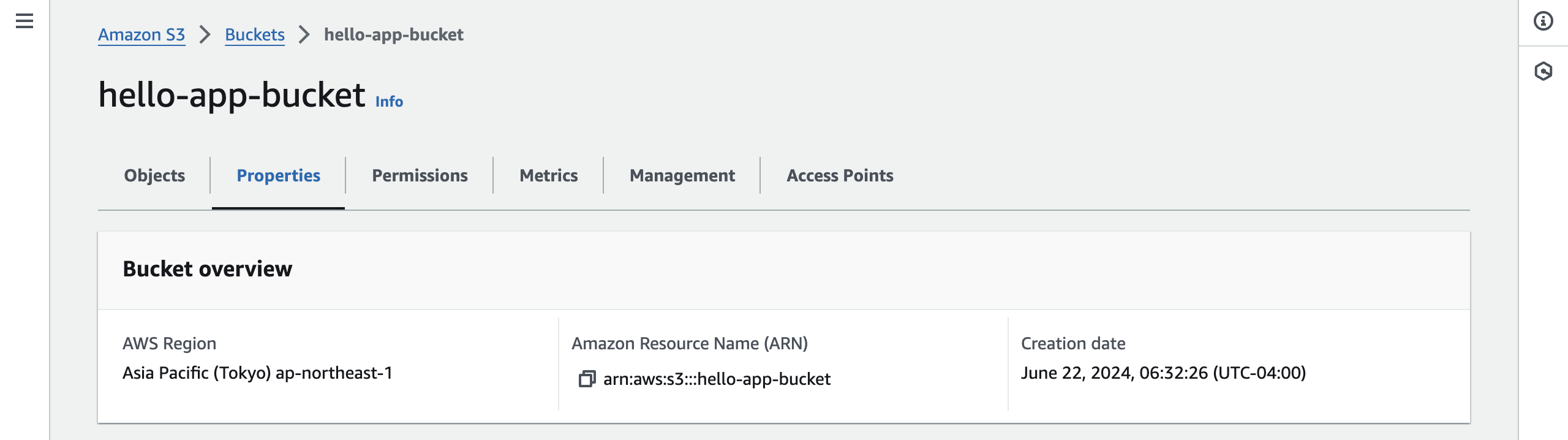
Task: Click the Bucket overview heading
Action: 208,269
